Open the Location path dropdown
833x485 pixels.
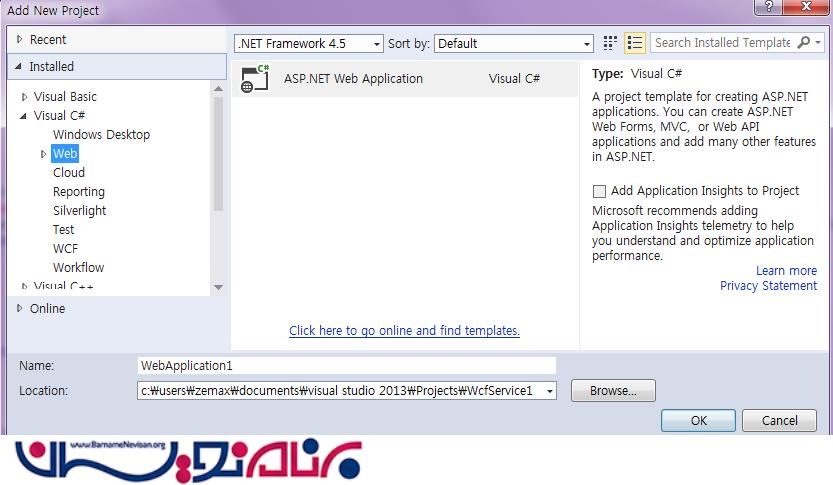point(549,391)
